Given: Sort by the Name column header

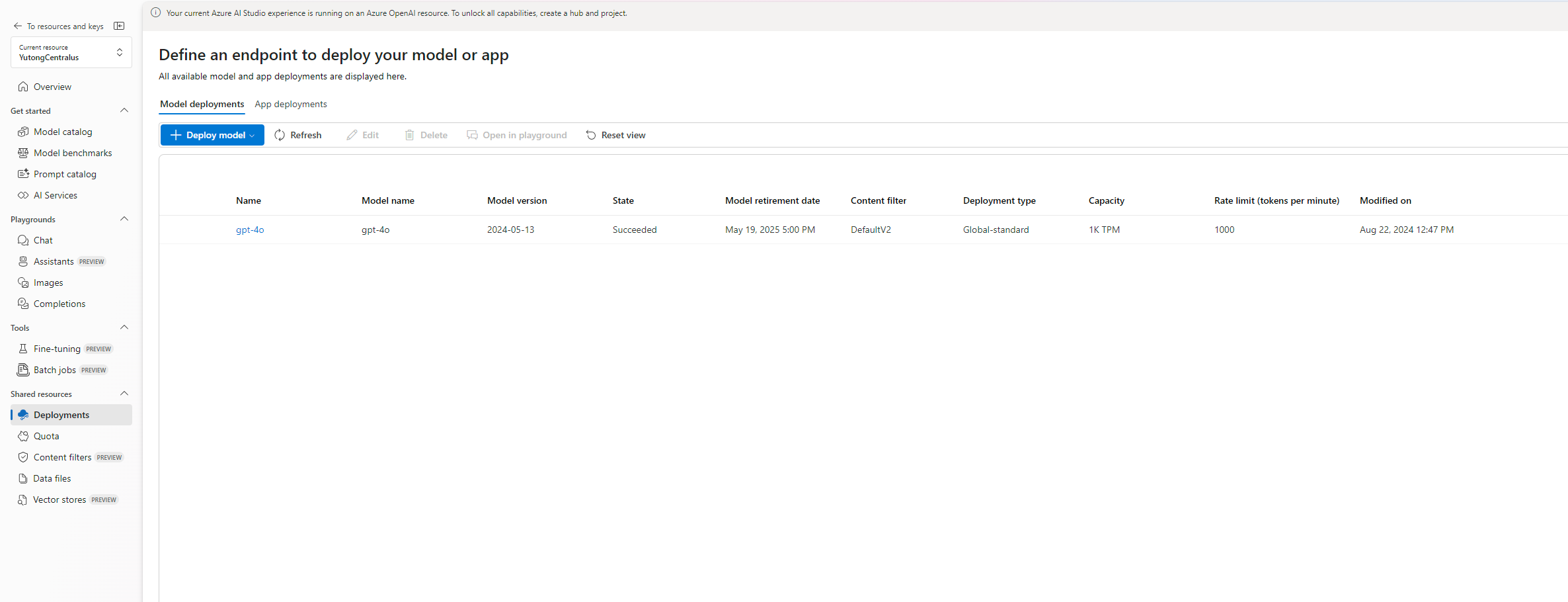Looking at the screenshot, I should pos(249,200).
